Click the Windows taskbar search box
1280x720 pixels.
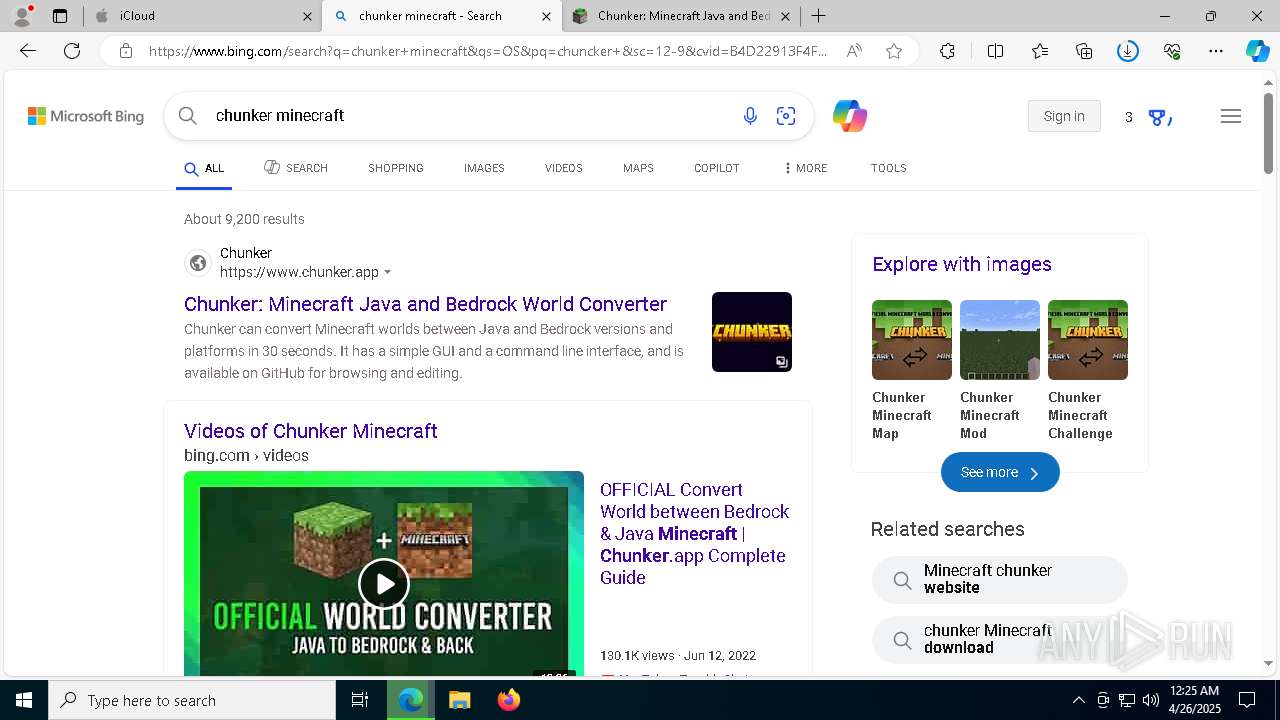[x=192, y=700]
